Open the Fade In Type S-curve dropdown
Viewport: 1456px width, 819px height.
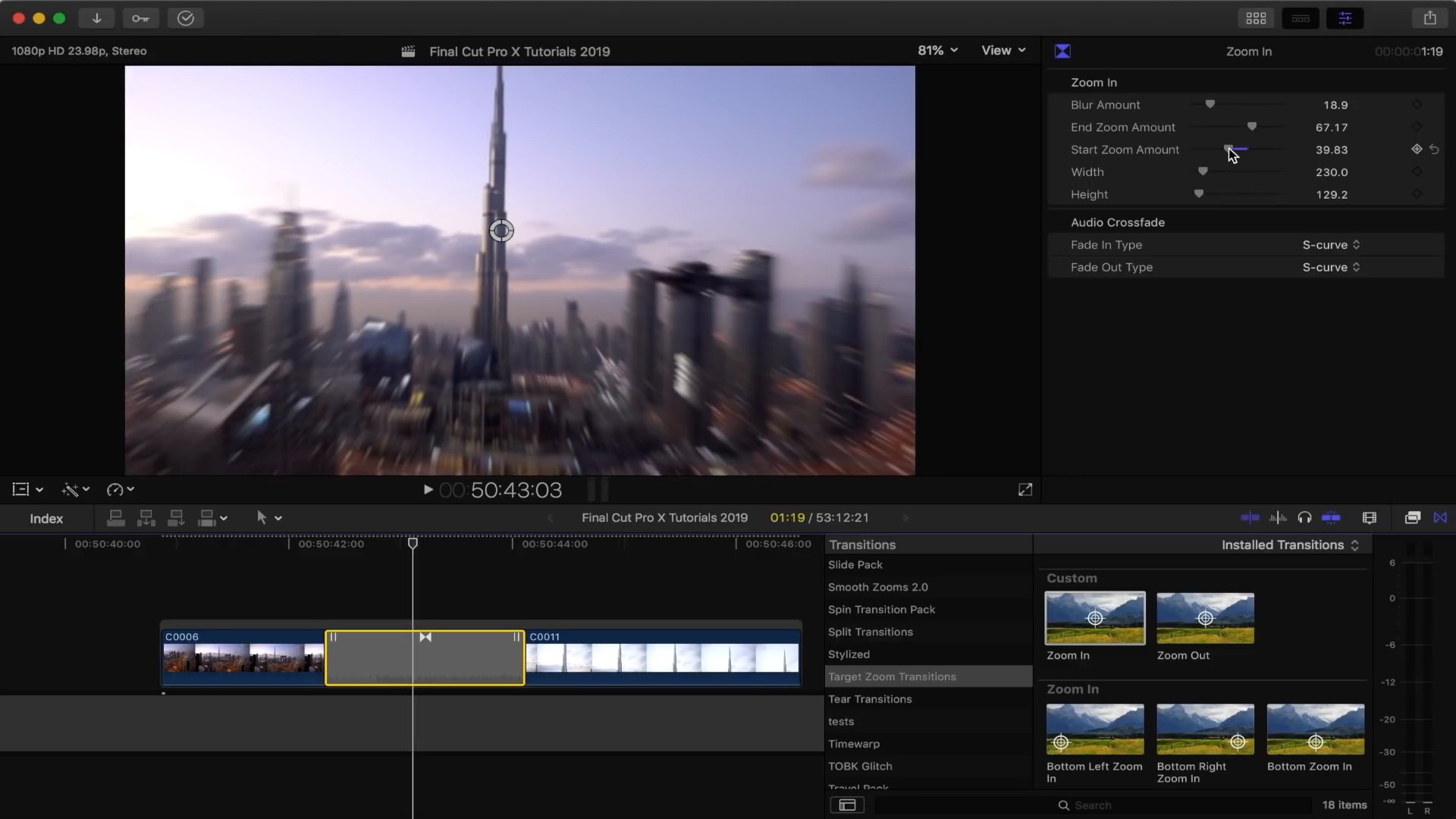pyautogui.click(x=1331, y=244)
